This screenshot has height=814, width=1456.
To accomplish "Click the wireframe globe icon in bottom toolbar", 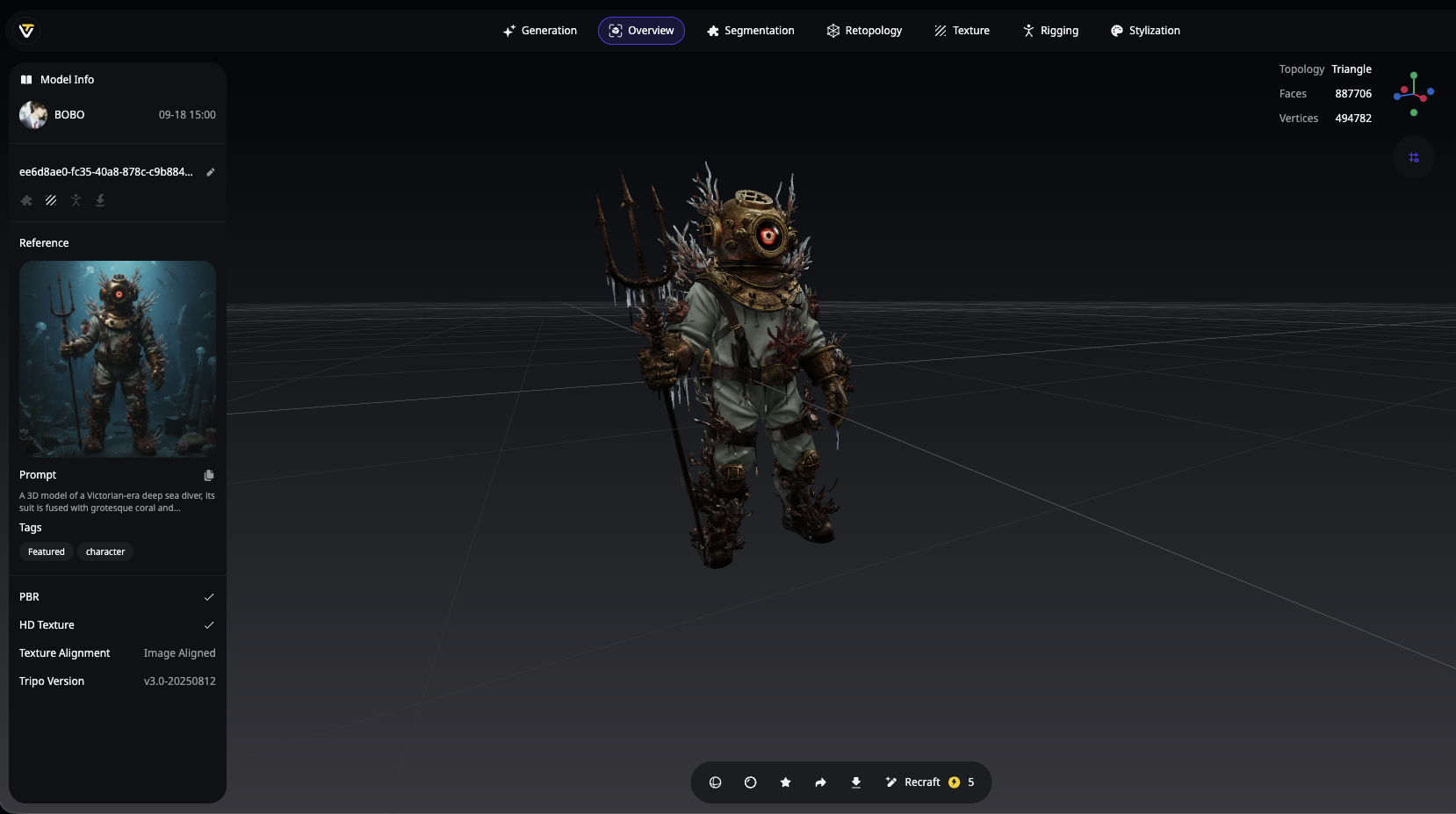I will tap(715, 782).
